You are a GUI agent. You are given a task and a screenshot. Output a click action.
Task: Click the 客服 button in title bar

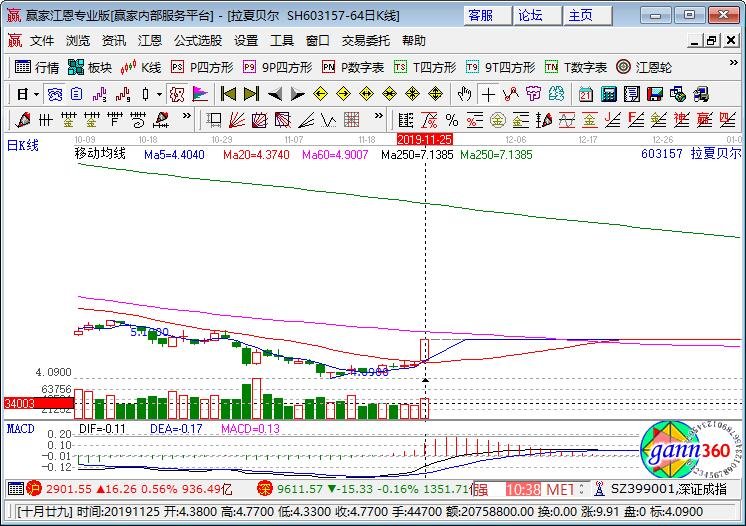coord(487,16)
